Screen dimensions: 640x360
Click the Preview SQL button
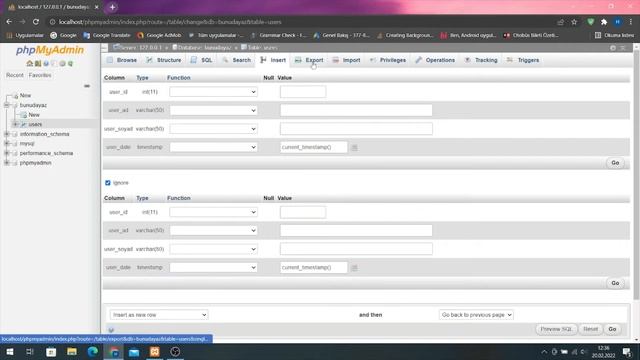tap(556, 329)
